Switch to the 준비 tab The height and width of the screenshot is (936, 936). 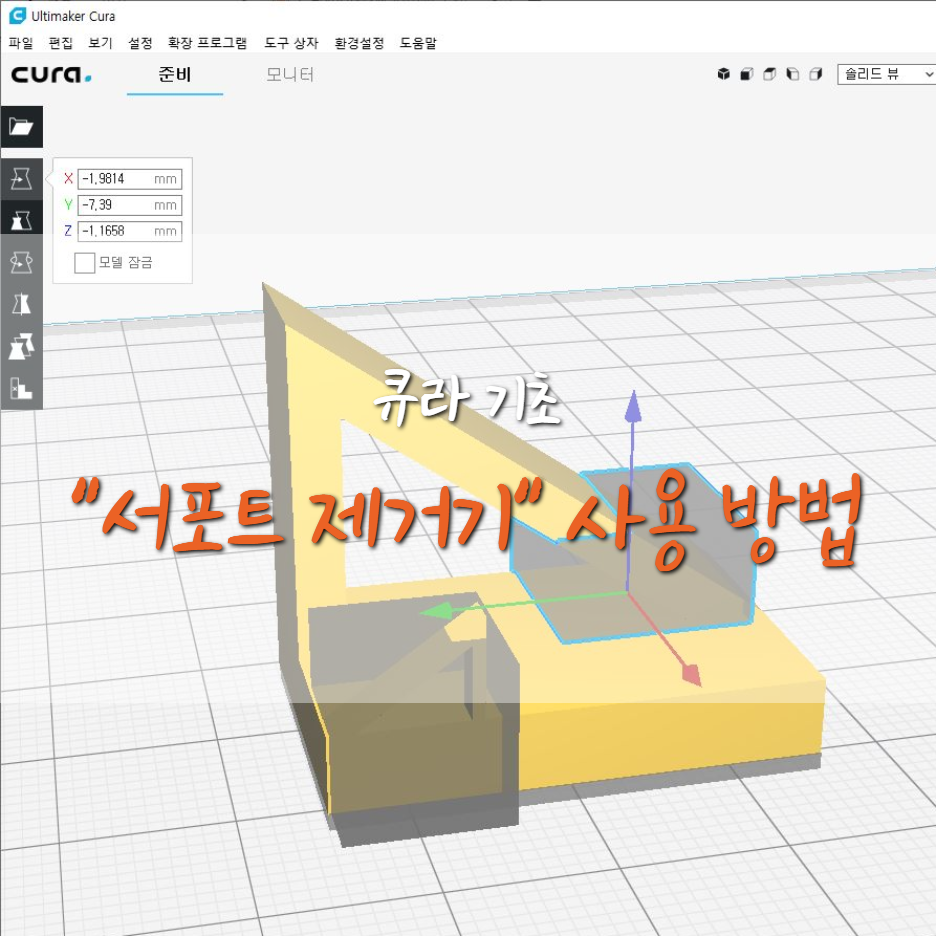[x=174, y=75]
